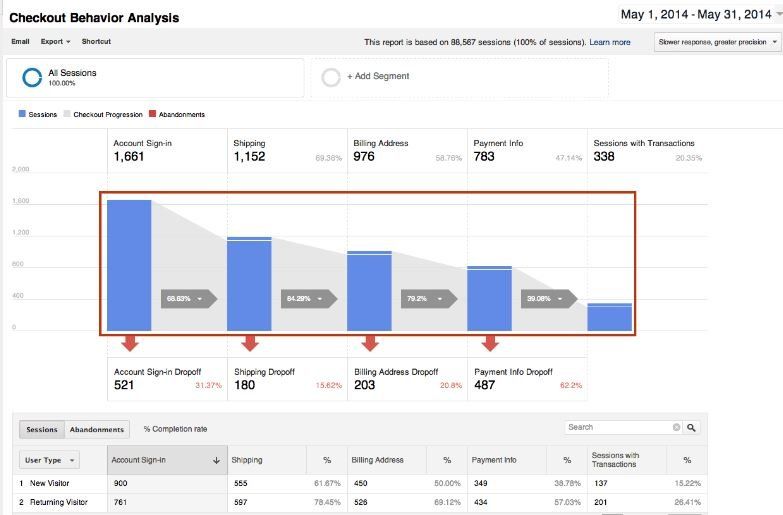Click the + Add Segment box

click(459, 77)
